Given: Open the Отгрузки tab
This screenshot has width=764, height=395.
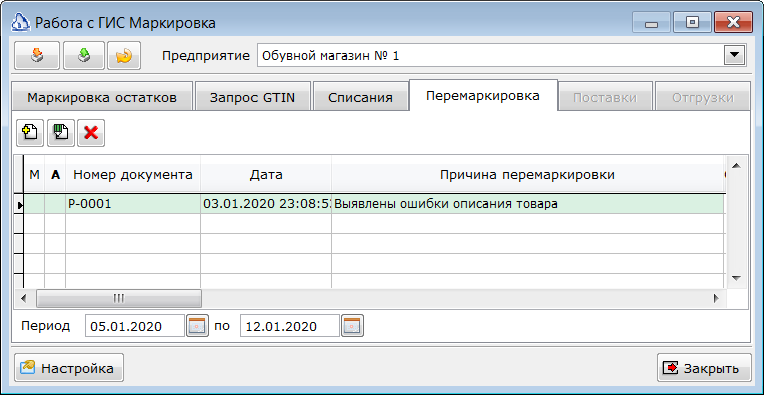Looking at the screenshot, I should tap(703, 97).
